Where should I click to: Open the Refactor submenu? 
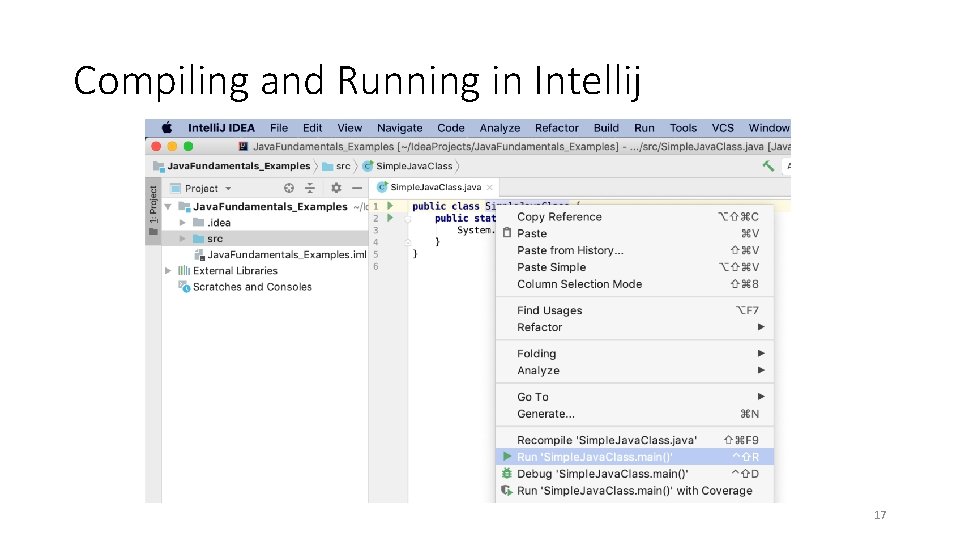point(634,327)
